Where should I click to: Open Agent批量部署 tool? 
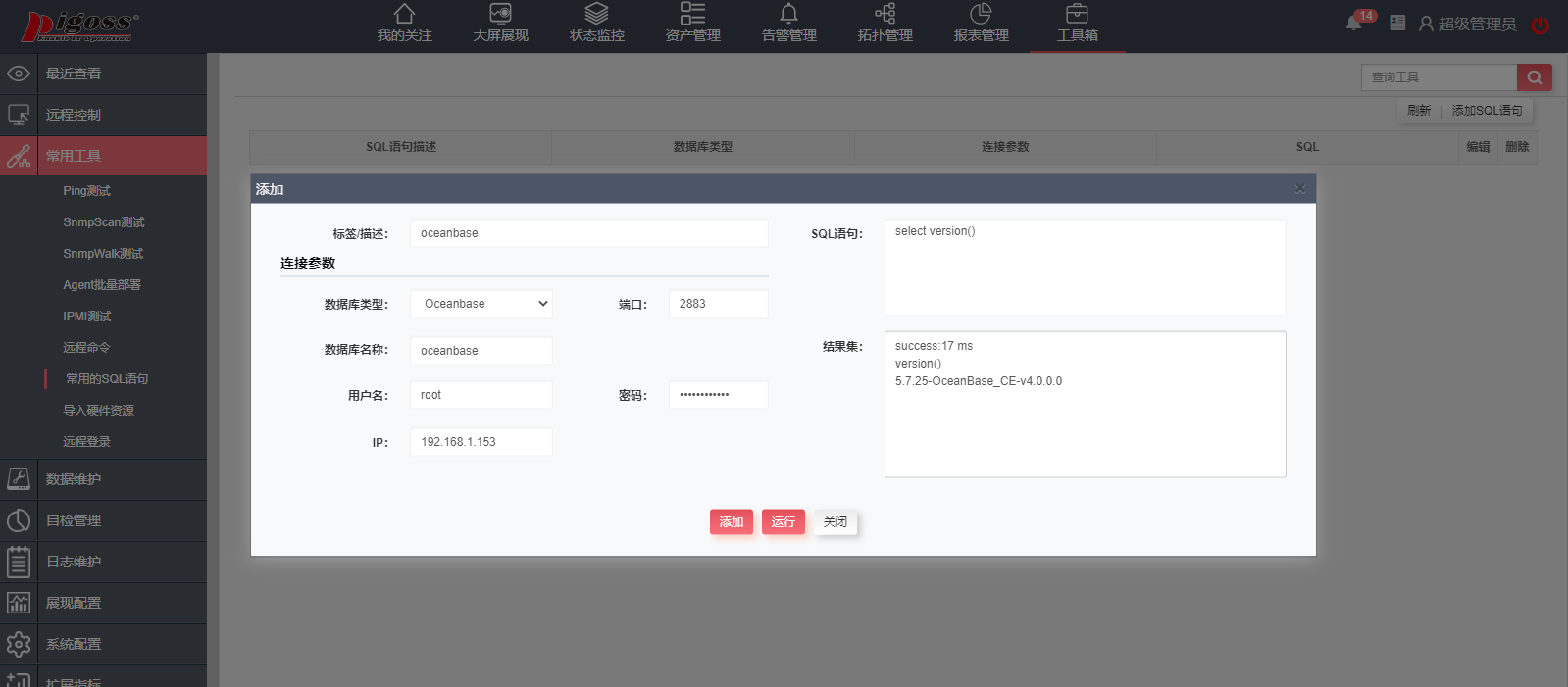coord(102,285)
